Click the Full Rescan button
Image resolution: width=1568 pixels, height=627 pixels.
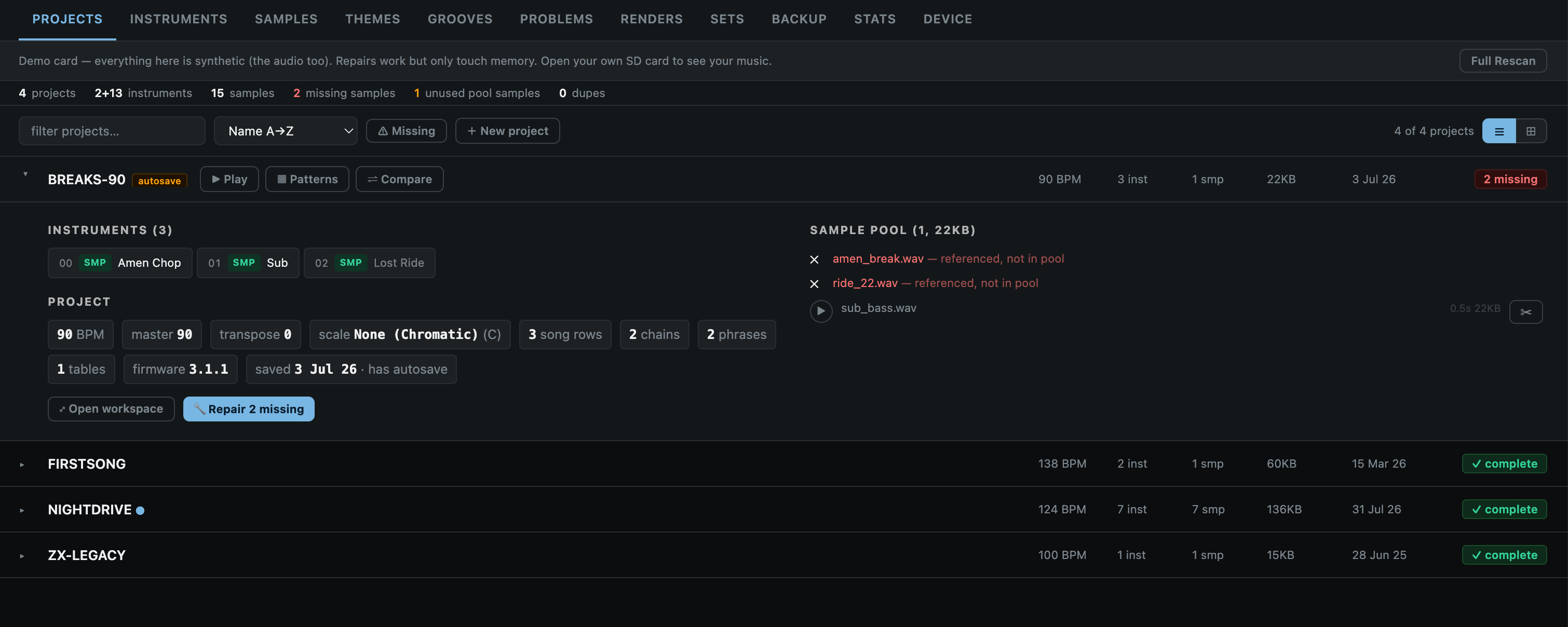pos(1502,61)
